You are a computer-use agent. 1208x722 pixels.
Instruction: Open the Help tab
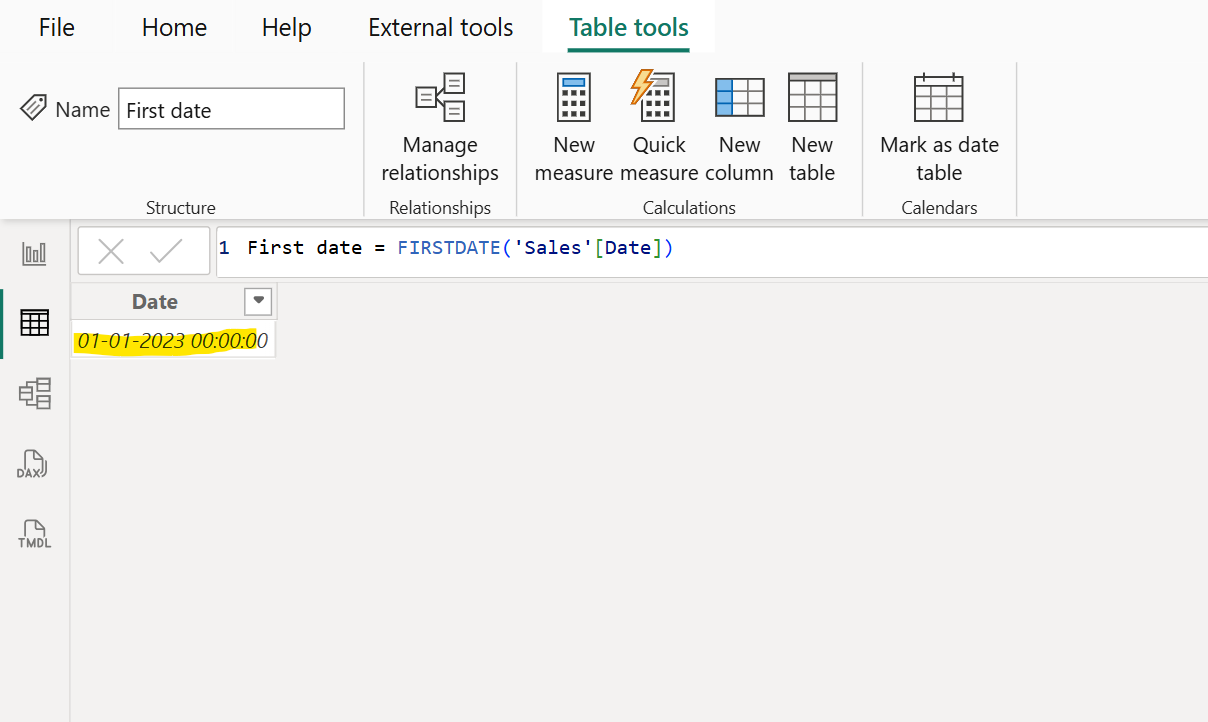tap(286, 27)
